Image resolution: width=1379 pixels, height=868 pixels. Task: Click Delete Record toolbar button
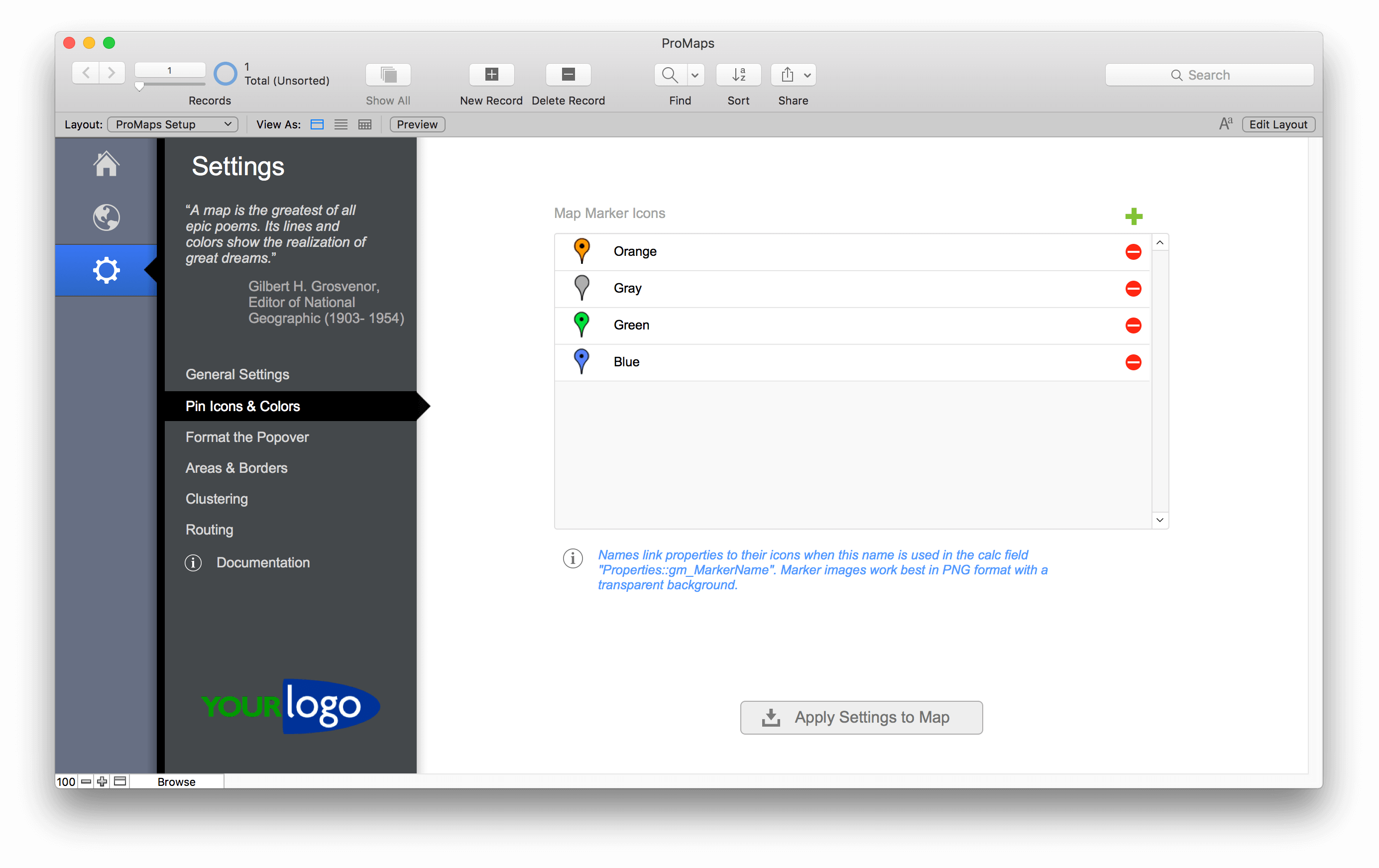(x=568, y=75)
